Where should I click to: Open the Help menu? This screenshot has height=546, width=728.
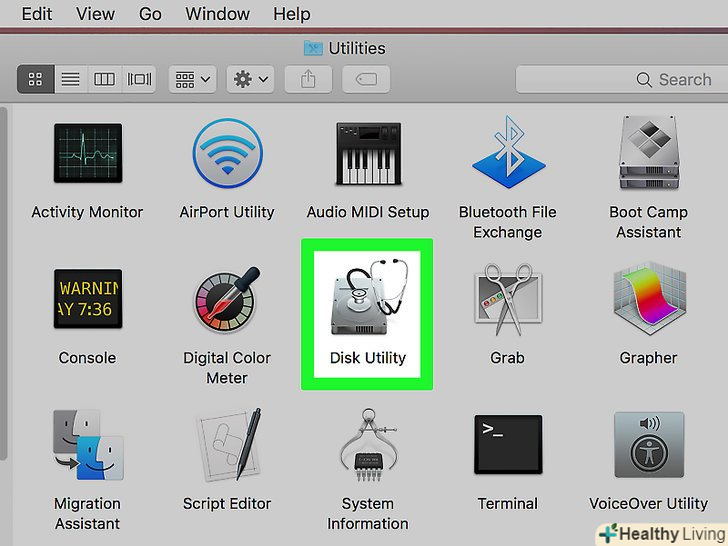pyautogui.click(x=292, y=14)
